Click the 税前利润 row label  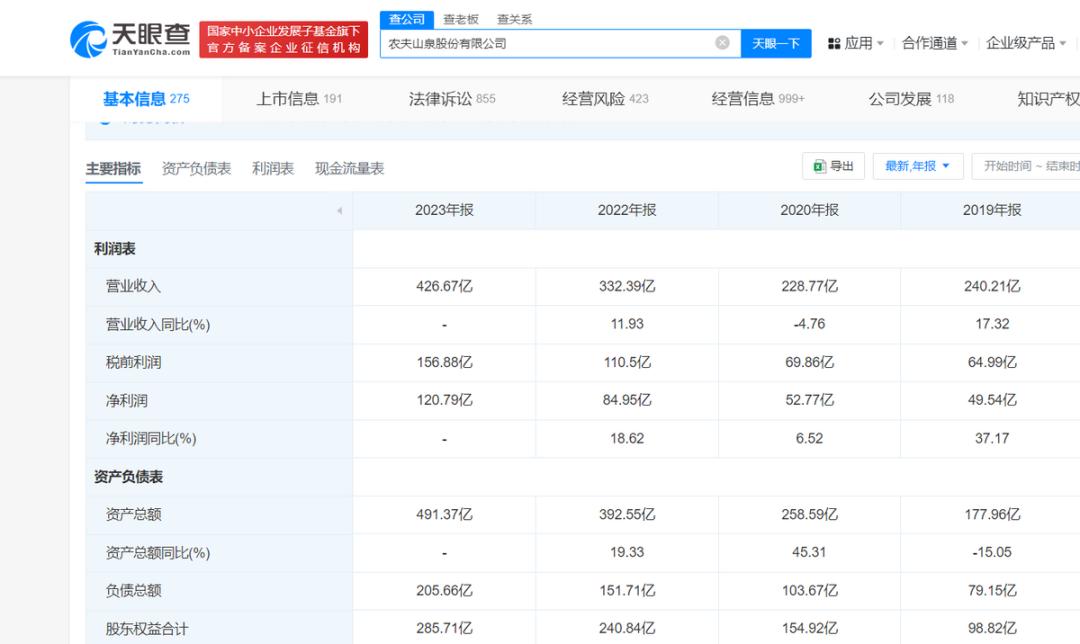click(x=134, y=362)
